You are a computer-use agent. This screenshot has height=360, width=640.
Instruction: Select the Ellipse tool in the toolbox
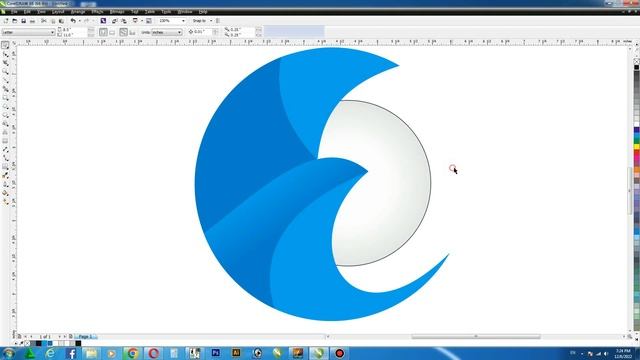[5, 106]
